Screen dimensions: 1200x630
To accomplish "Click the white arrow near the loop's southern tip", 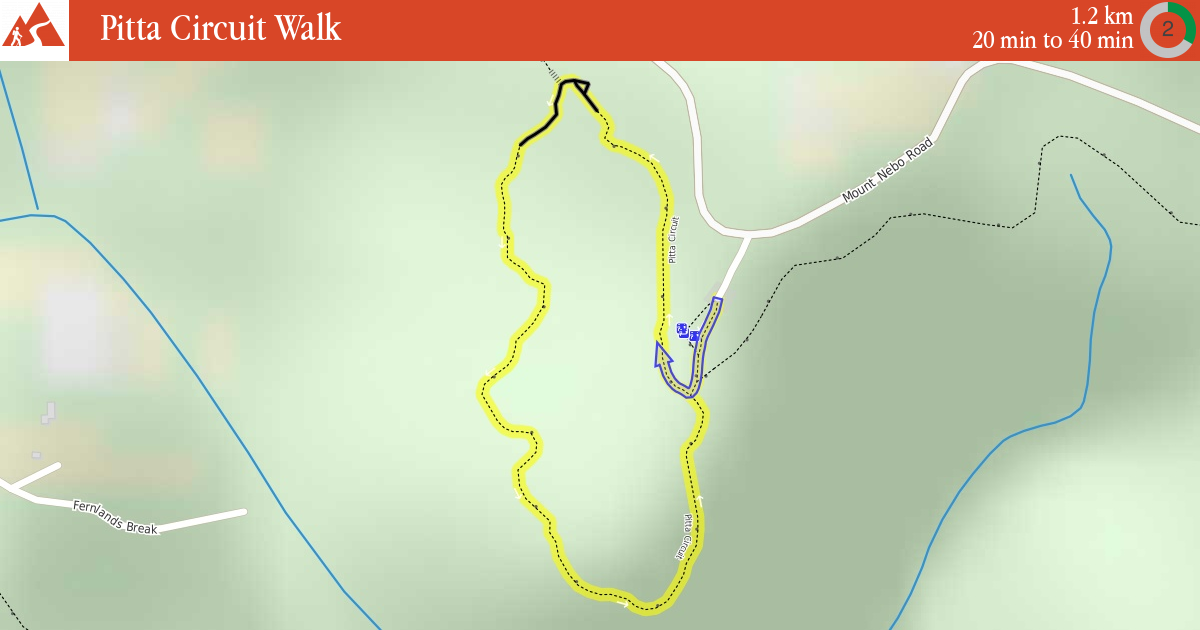I will pyautogui.click(x=625, y=604).
